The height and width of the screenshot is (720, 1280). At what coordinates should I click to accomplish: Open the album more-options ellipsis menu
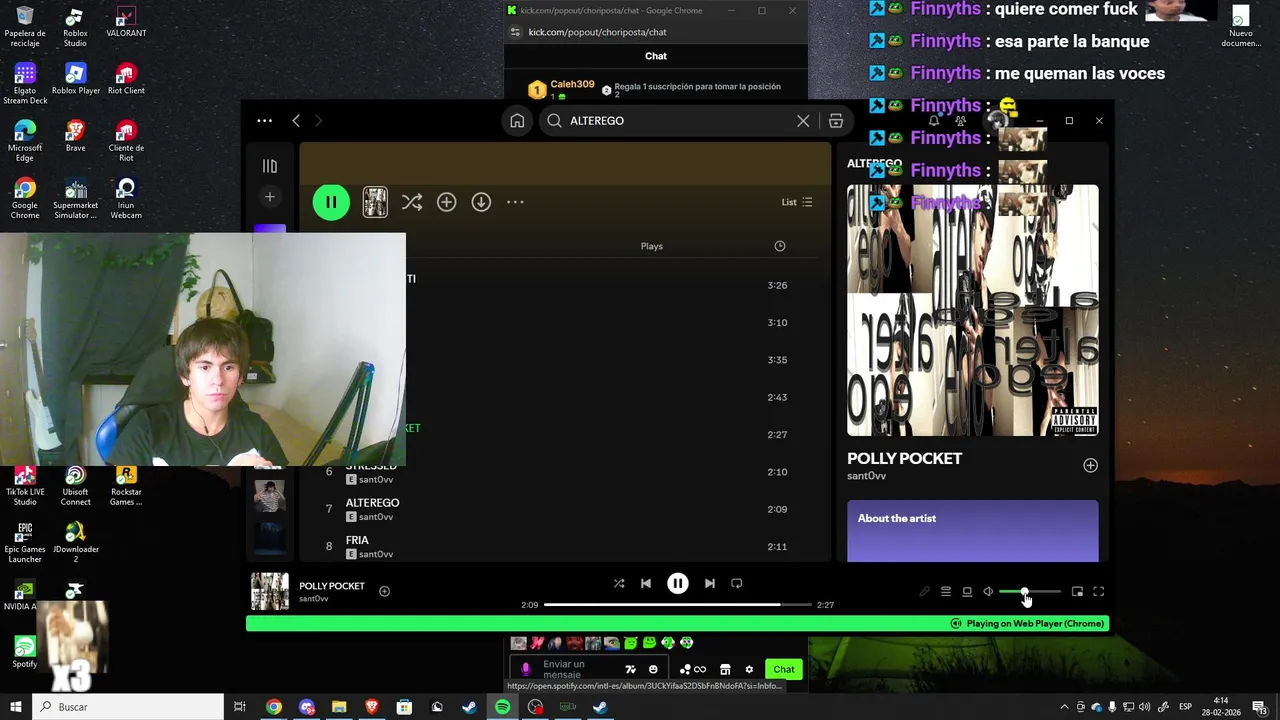515,202
